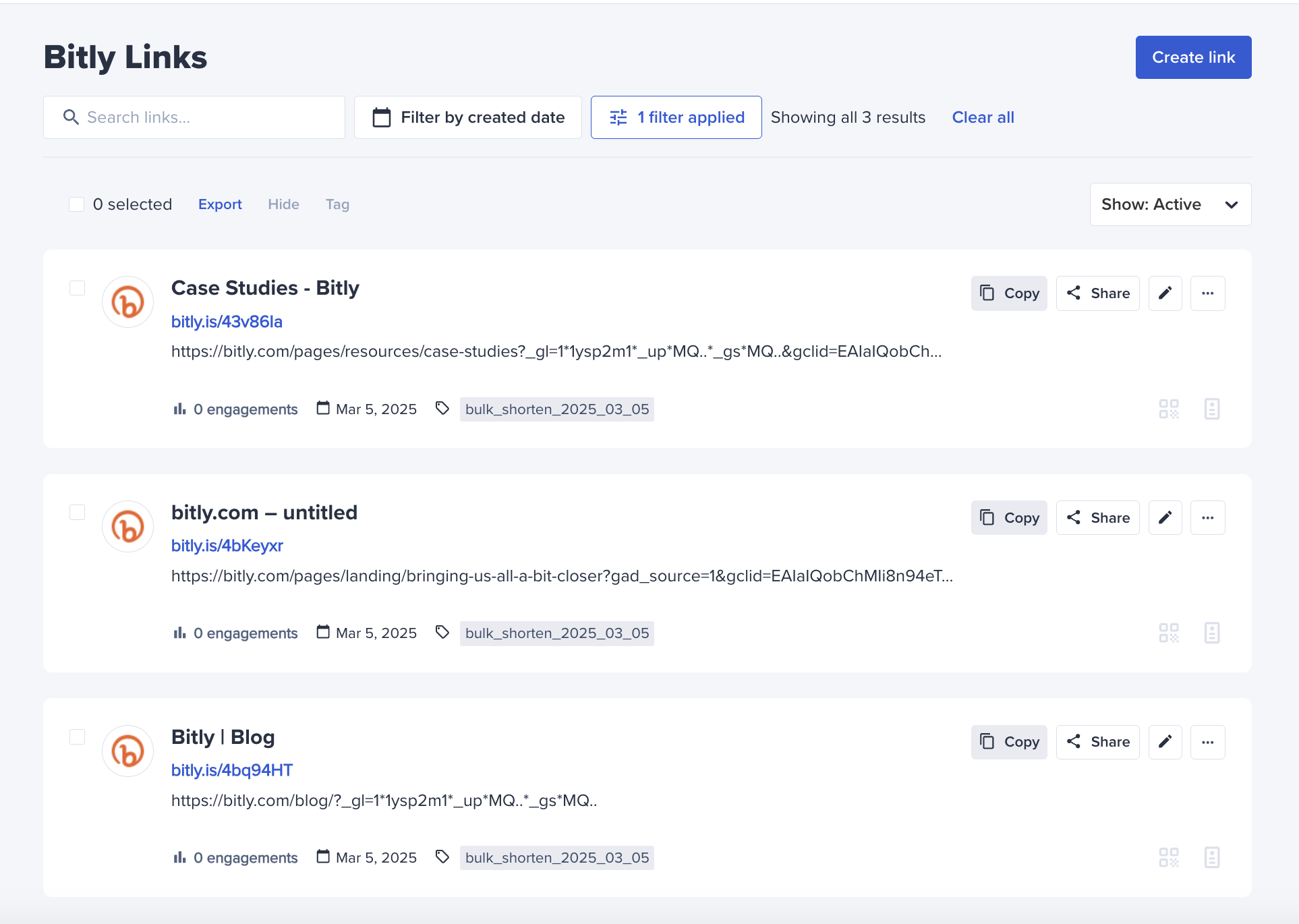Open more options for Case Studies - Bitly
The image size is (1299, 924).
1207,293
